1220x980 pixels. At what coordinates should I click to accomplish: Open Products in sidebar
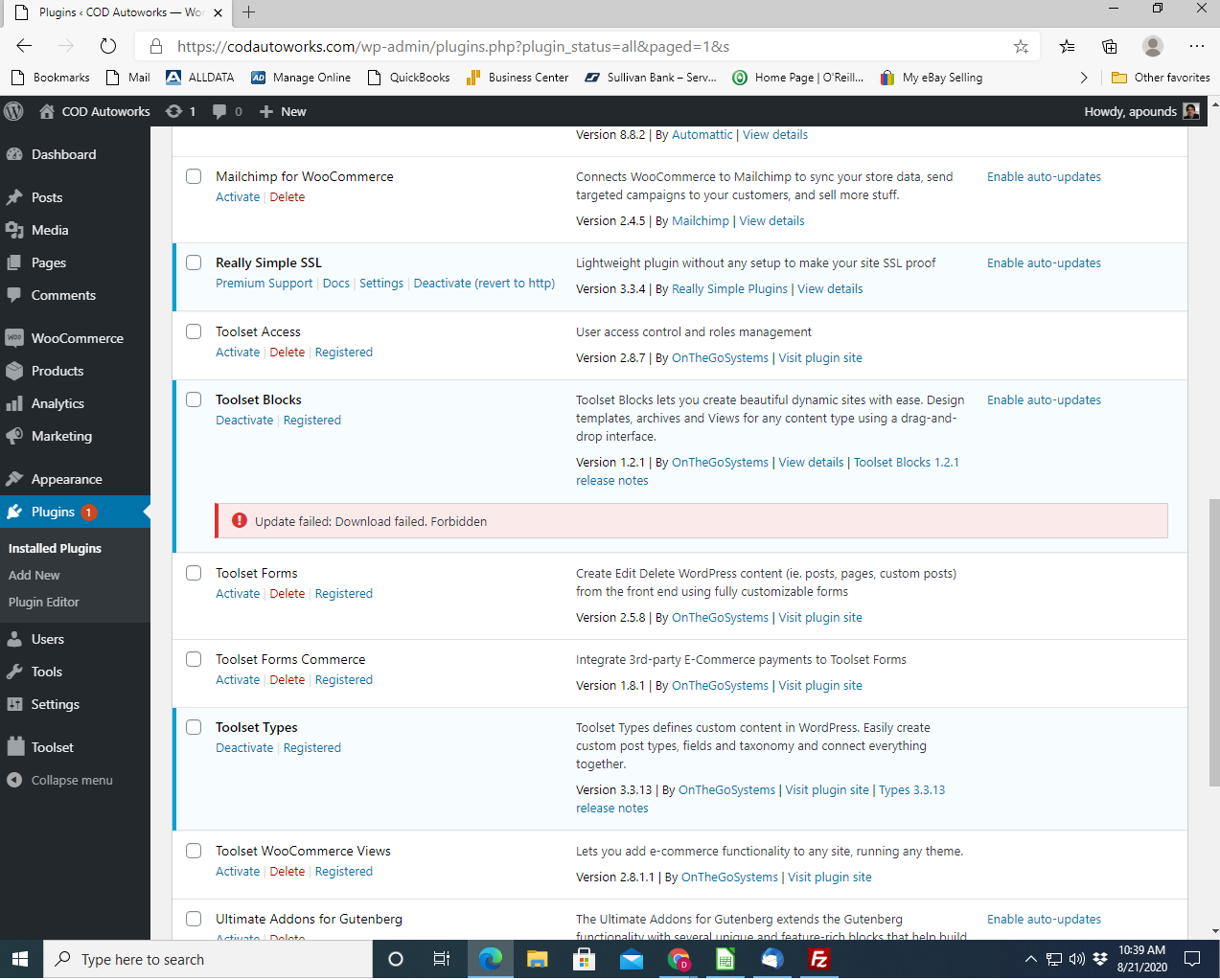pos(57,371)
